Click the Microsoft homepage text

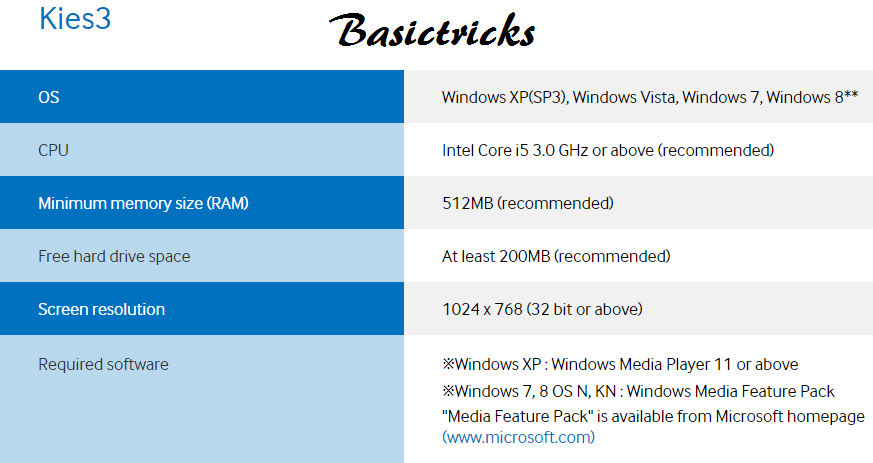[x=790, y=416]
